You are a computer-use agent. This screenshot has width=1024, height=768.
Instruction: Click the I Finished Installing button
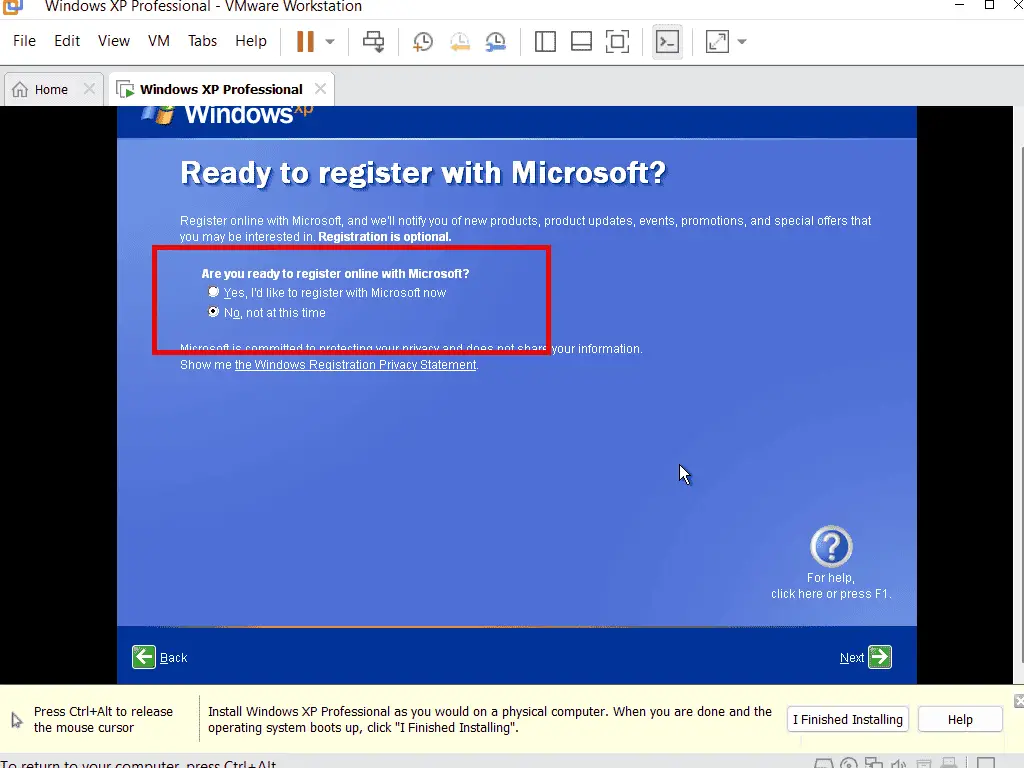848,720
